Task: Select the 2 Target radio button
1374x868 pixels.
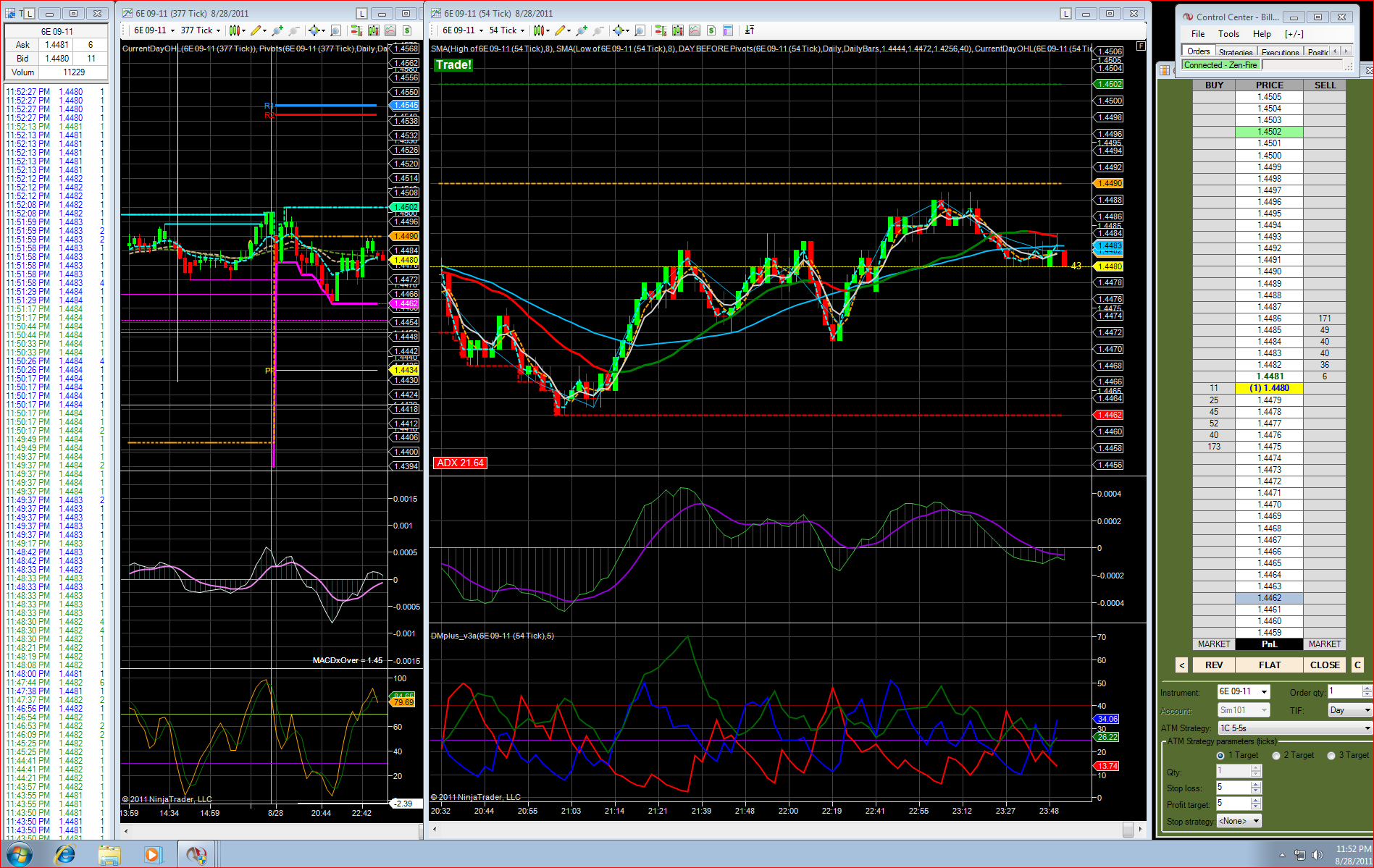Action: point(1275,755)
